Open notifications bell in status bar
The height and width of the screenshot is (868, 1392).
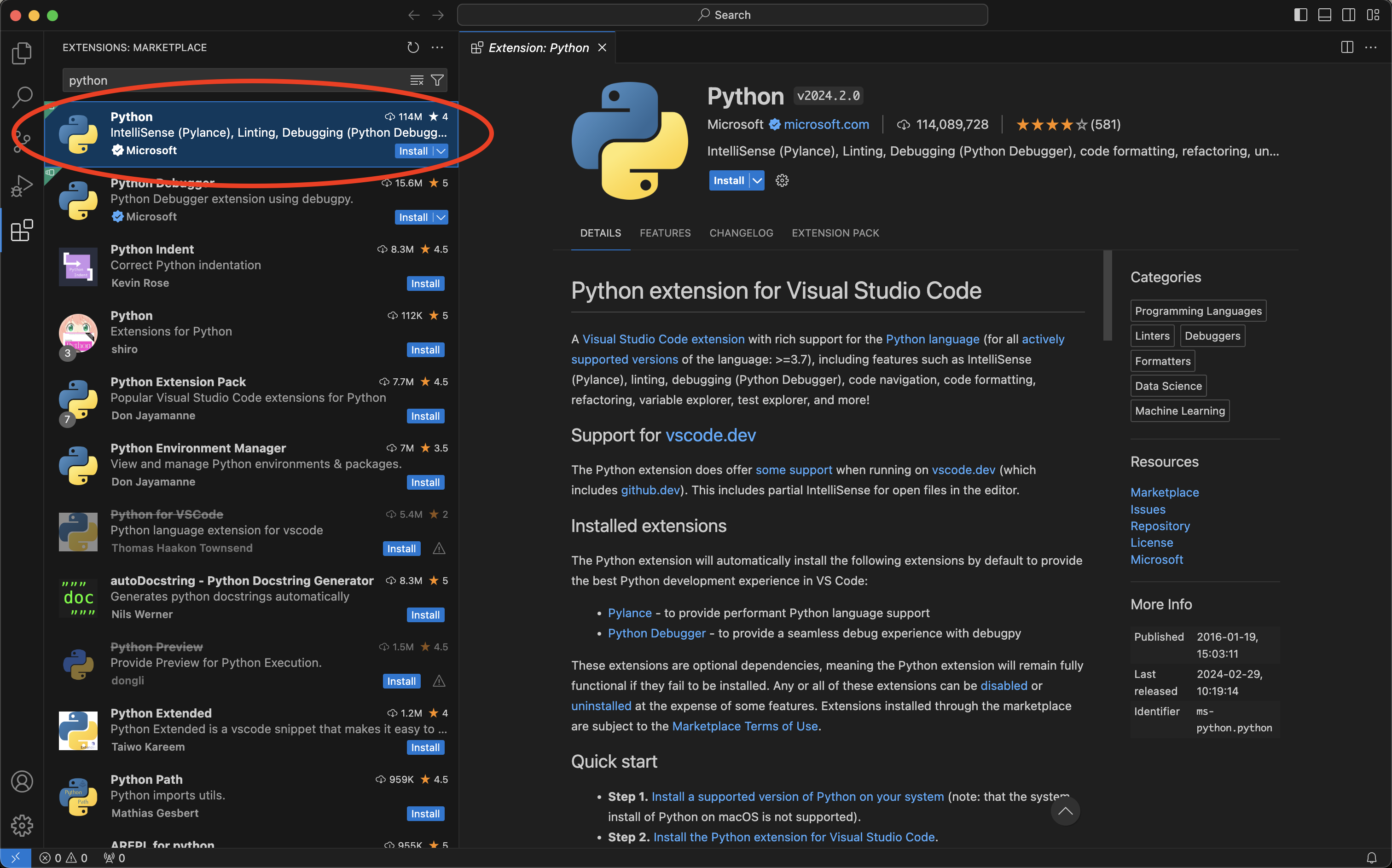coord(1371,858)
